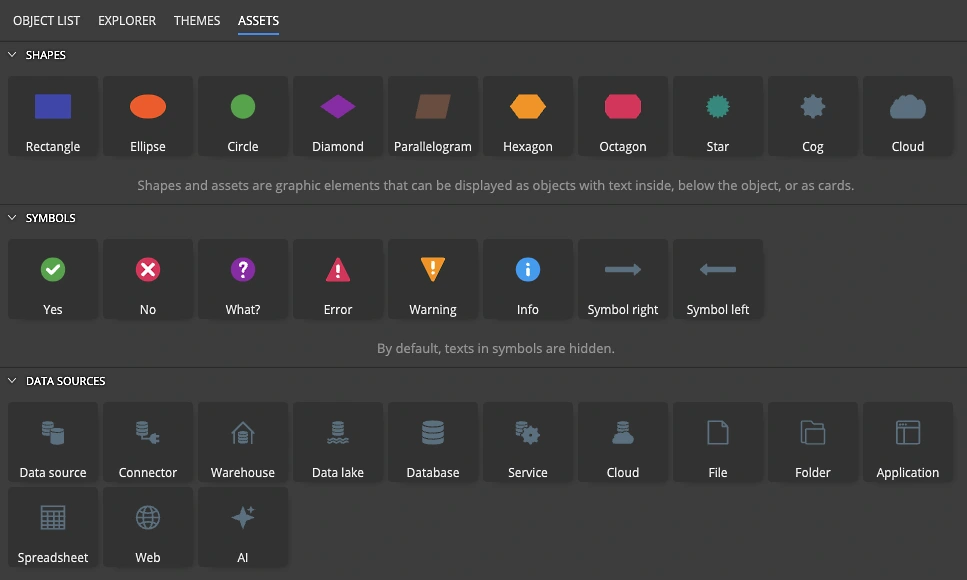Choose the Cloud asset in Data Sources
This screenshot has width=967, height=580.
(623, 442)
